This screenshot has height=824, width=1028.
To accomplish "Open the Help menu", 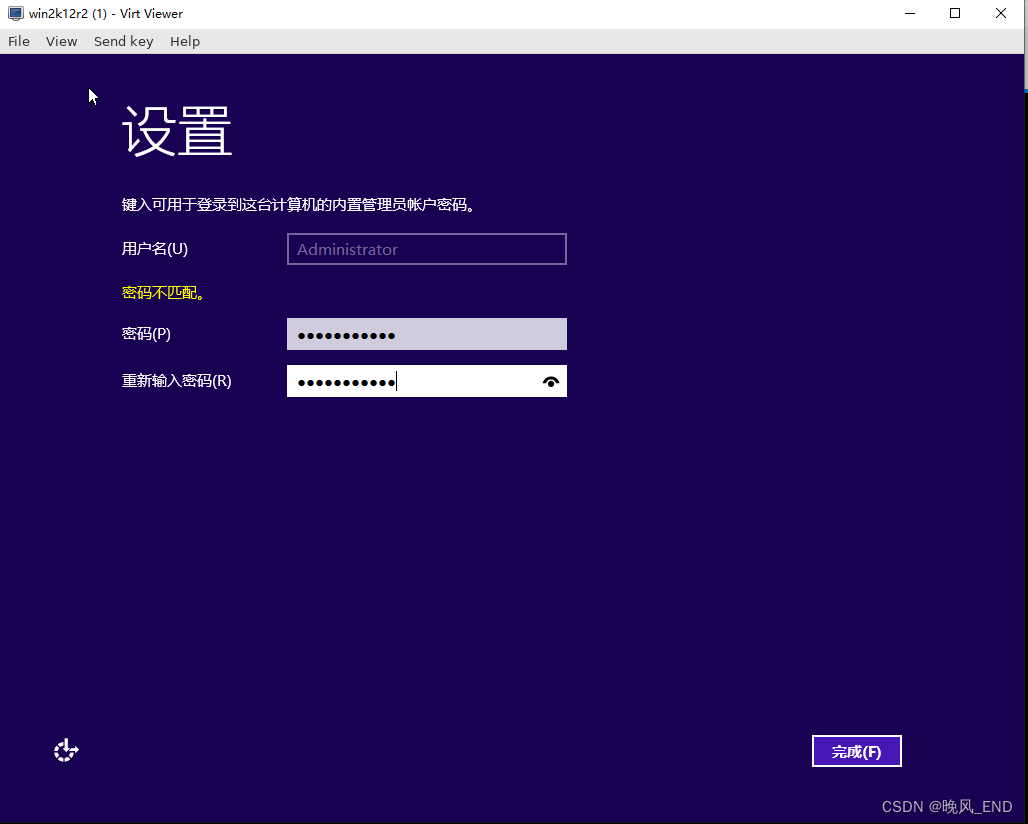I will tap(185, 41).
